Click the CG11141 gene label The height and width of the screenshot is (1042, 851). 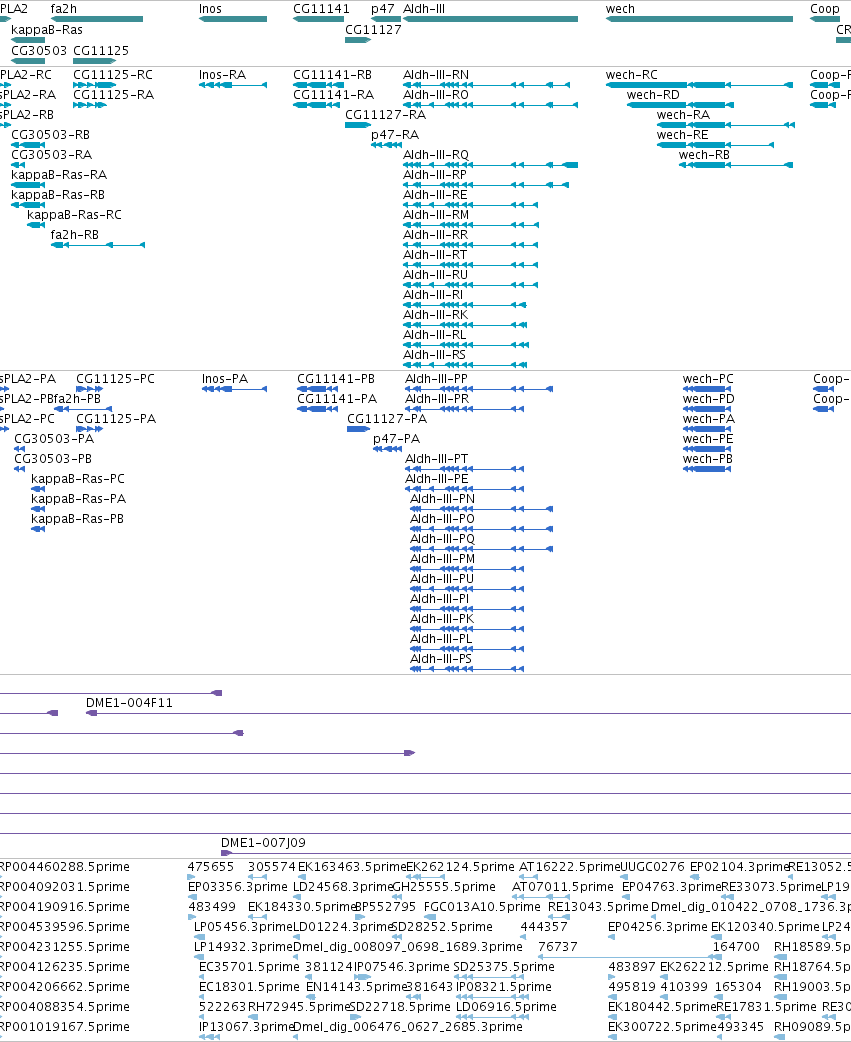[321, 9]
